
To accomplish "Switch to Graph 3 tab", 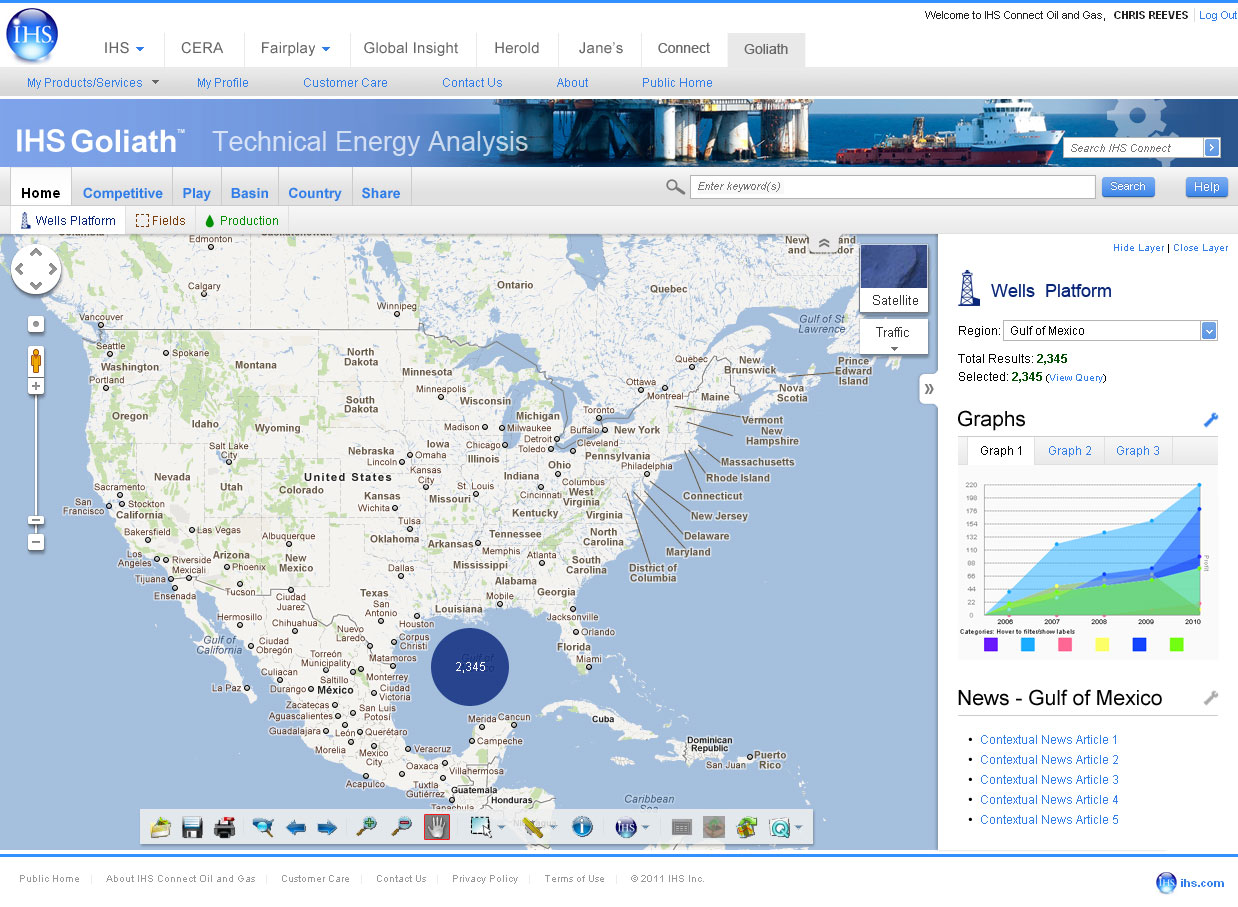I will point(1138,451).
